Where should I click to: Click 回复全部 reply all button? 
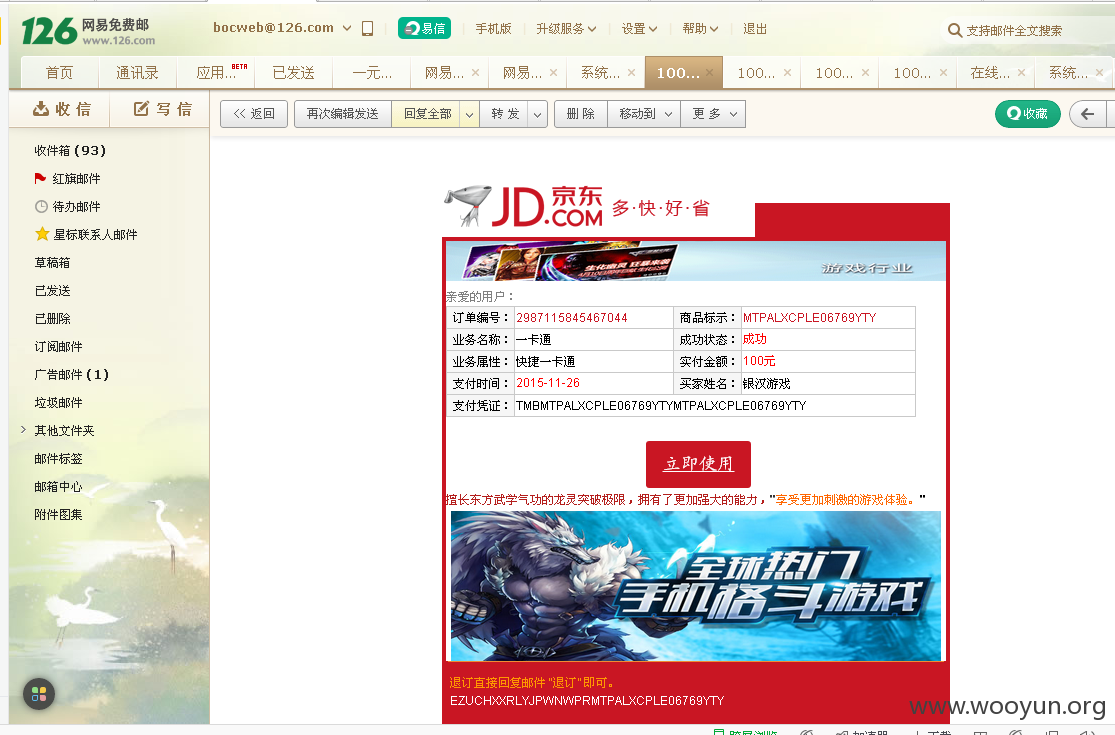pyautogui.click(x=427, y=114)
